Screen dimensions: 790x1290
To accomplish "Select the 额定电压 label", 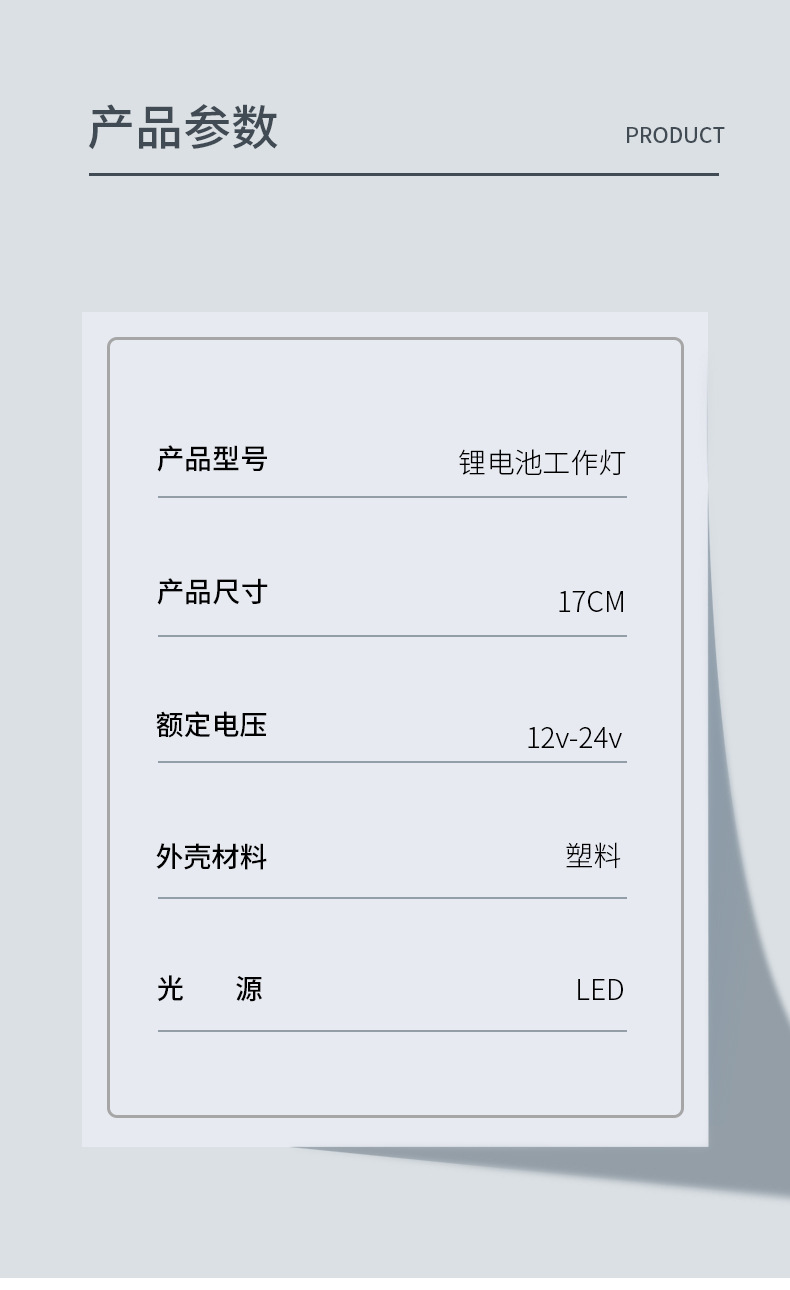I will click(x=212, y=724).
